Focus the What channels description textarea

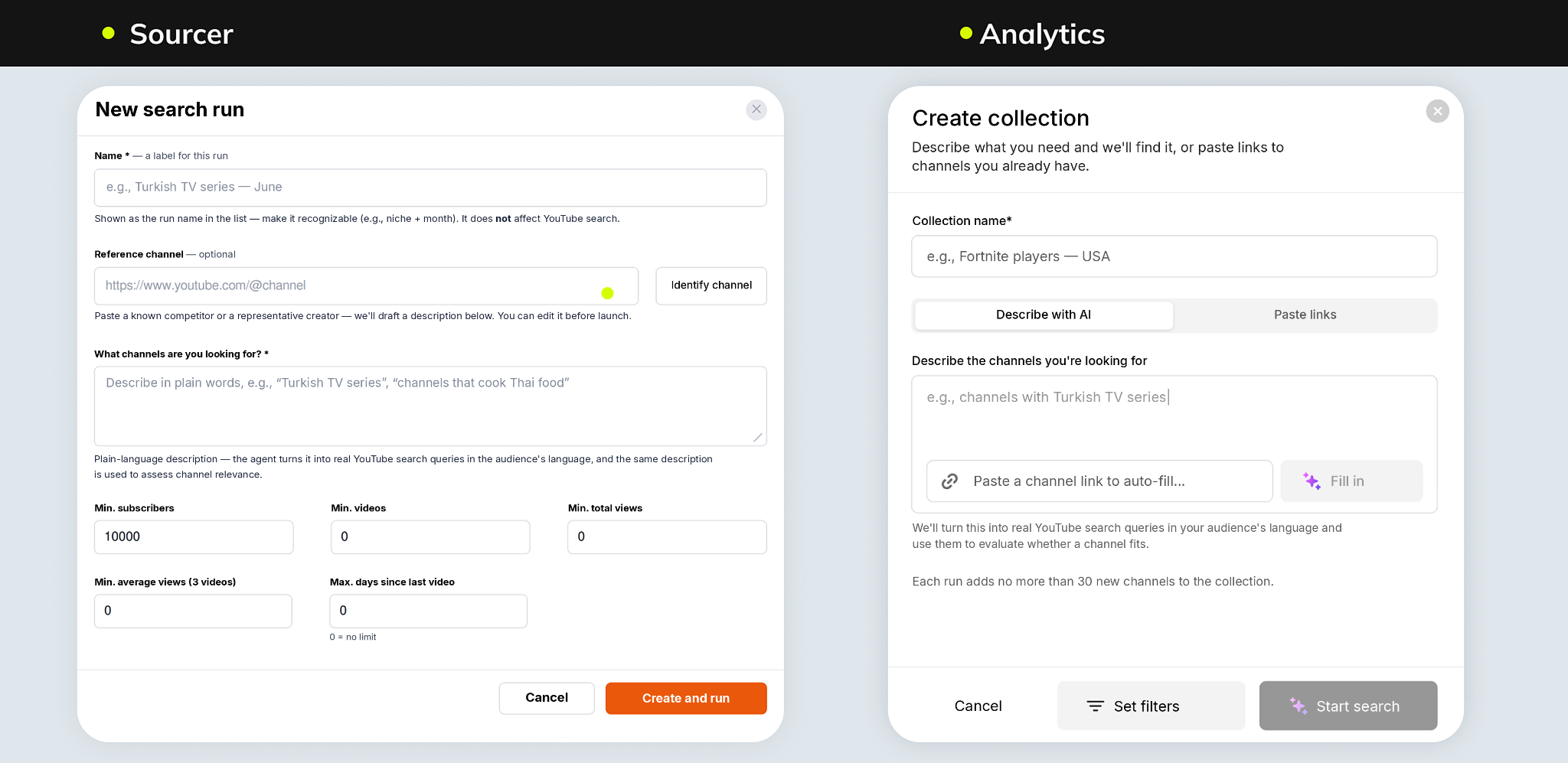coord(430,406)
